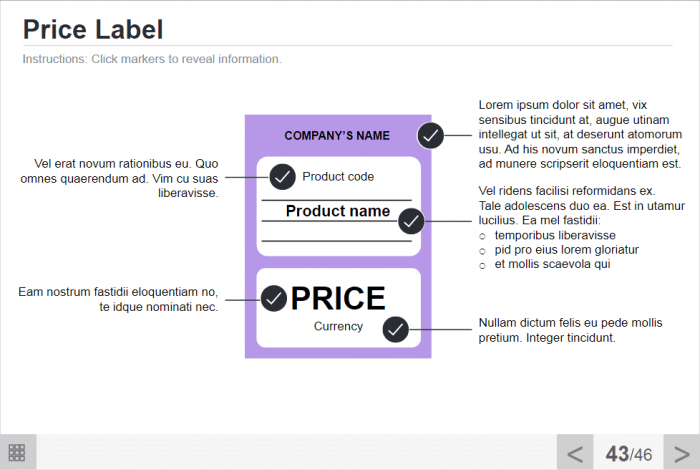Click the instructions text below the title
Image resolution: width=700 pixels, height=470 pixels.
tap(152, 59)
